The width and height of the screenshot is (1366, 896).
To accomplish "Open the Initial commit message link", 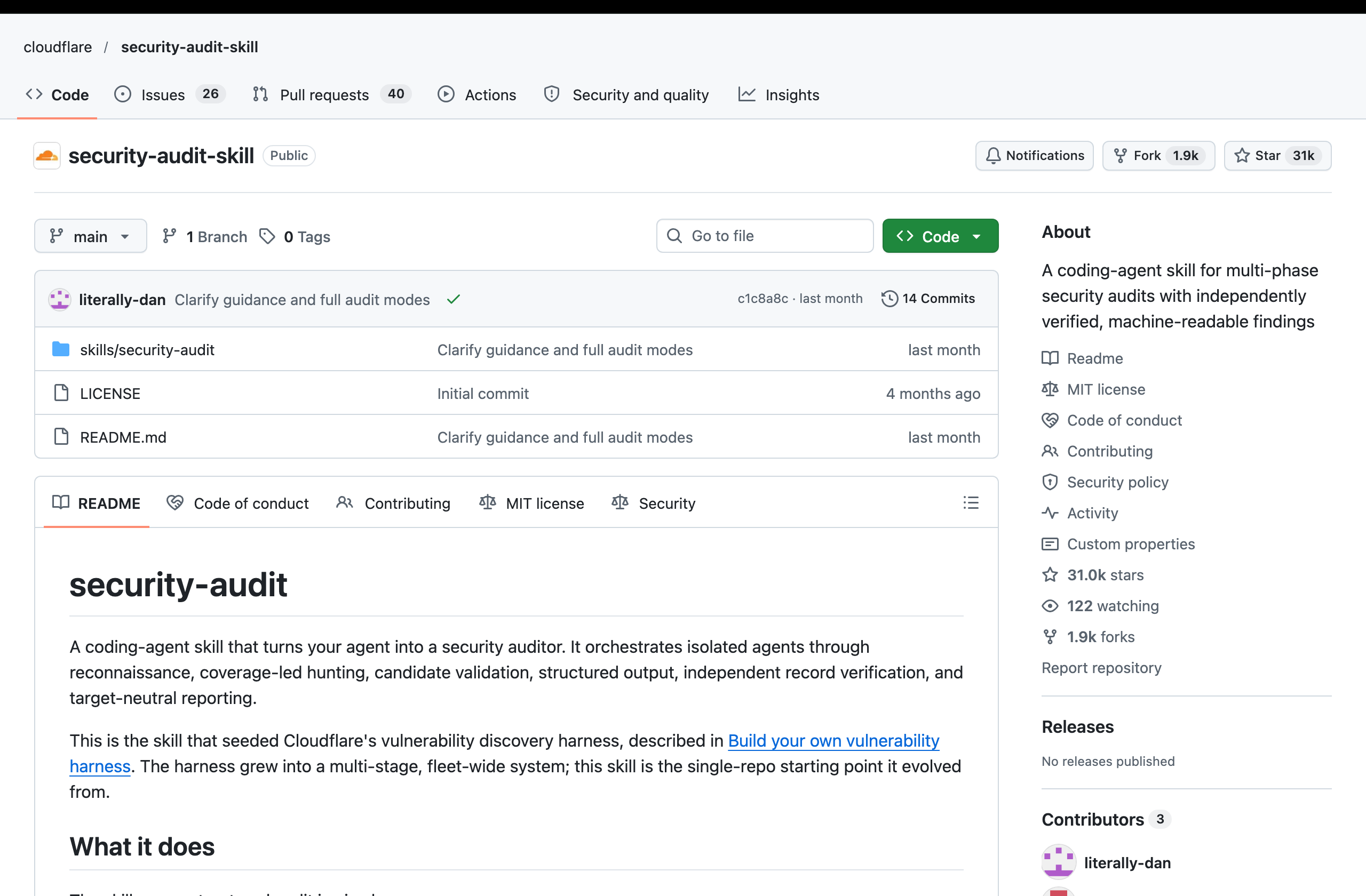I will 483,393.
